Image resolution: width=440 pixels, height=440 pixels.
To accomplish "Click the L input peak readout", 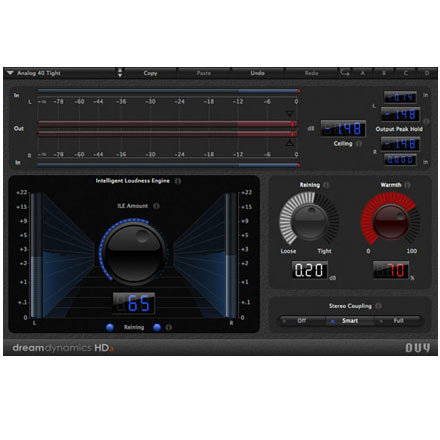I will point(400,97).
